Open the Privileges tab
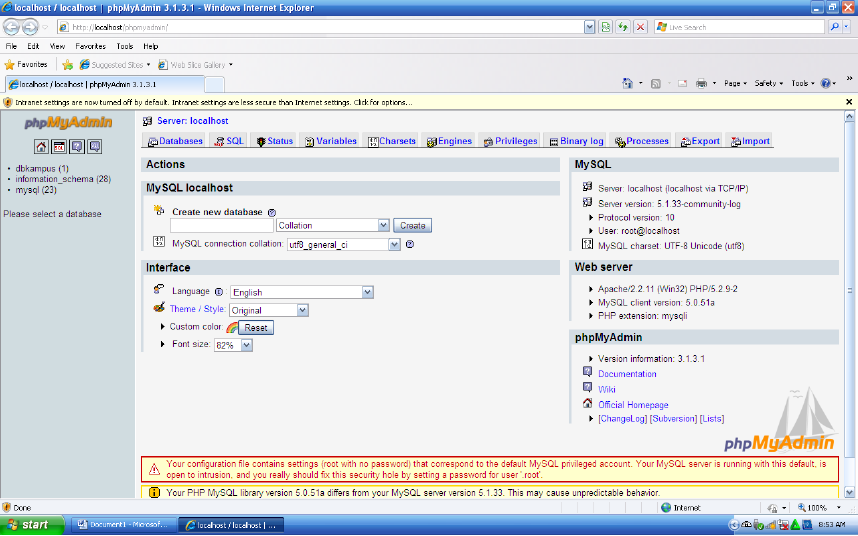858x536 pixels. point(511,141)
